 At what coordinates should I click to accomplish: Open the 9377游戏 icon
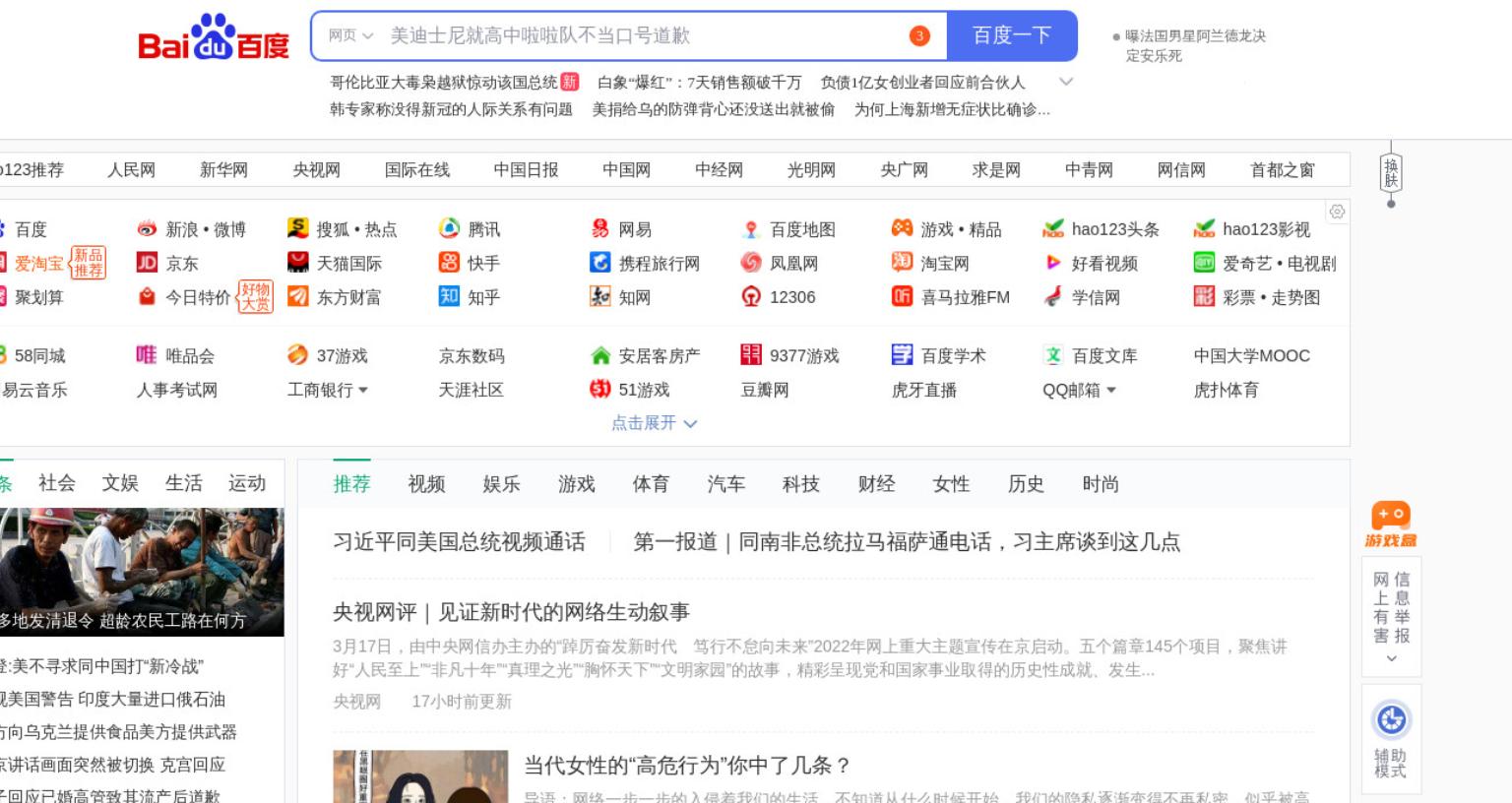[751, 355]
